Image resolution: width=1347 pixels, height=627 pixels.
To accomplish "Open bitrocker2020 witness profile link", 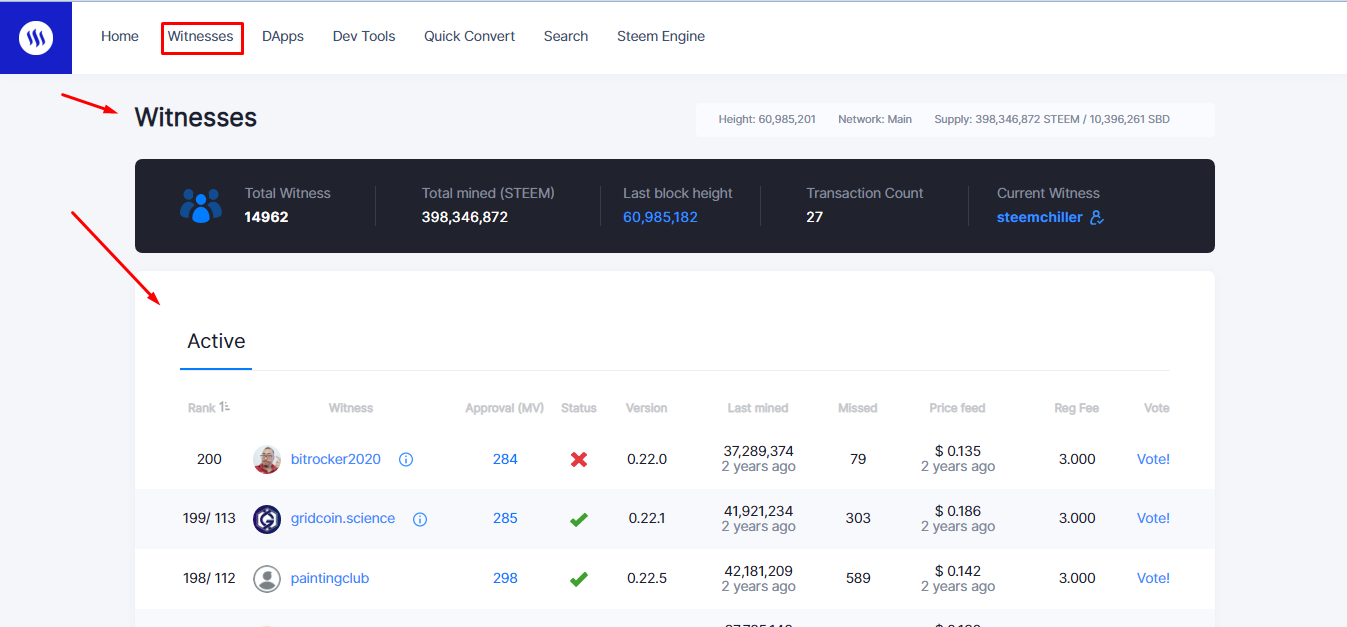I will 336,460.
